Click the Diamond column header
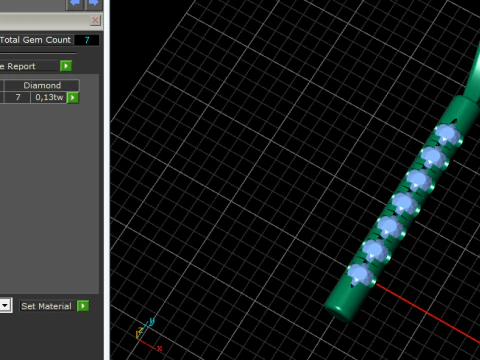480x360 pixels. coord(42,85)
